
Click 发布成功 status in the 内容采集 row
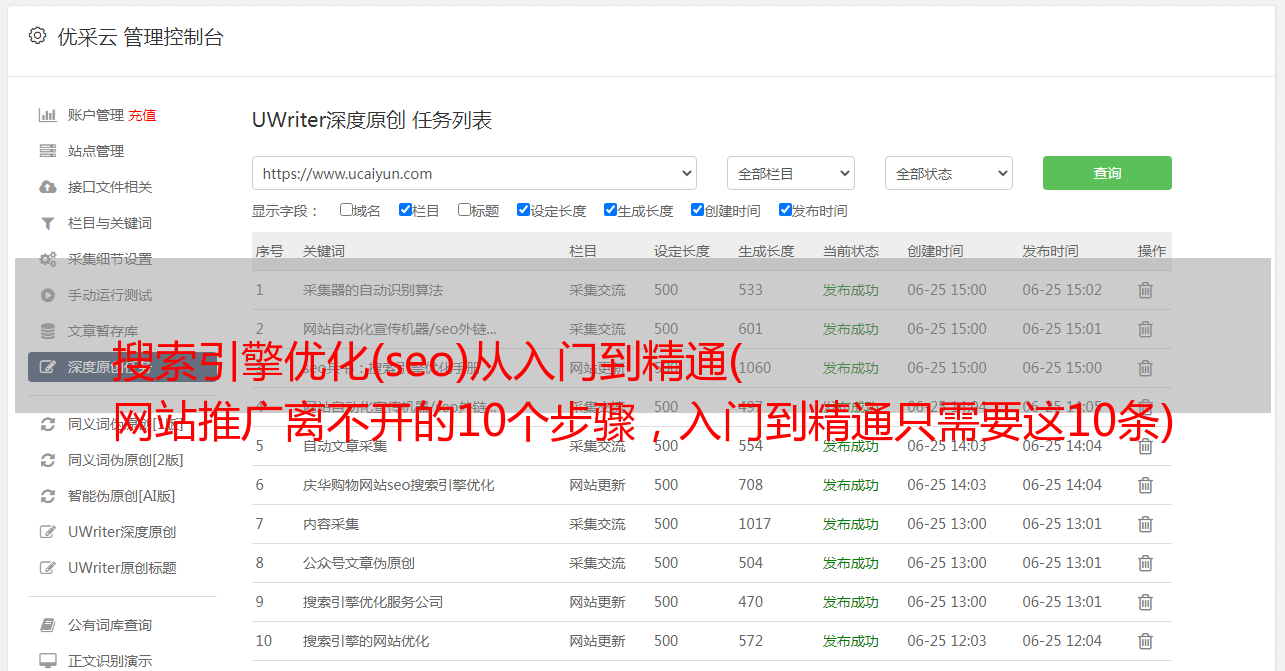coord(851,524)
